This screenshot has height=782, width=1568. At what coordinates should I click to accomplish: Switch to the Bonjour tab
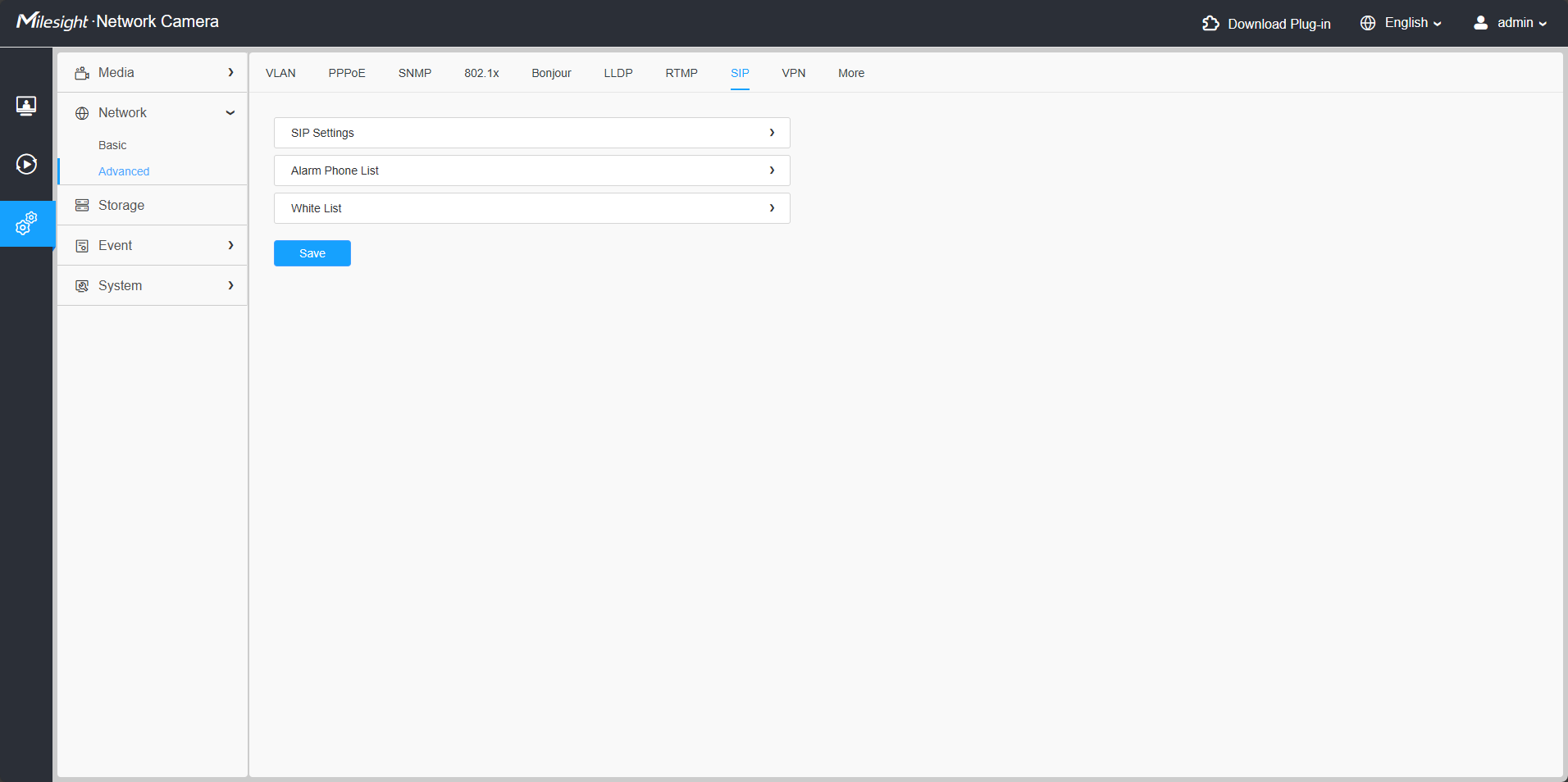coord(551,73)
